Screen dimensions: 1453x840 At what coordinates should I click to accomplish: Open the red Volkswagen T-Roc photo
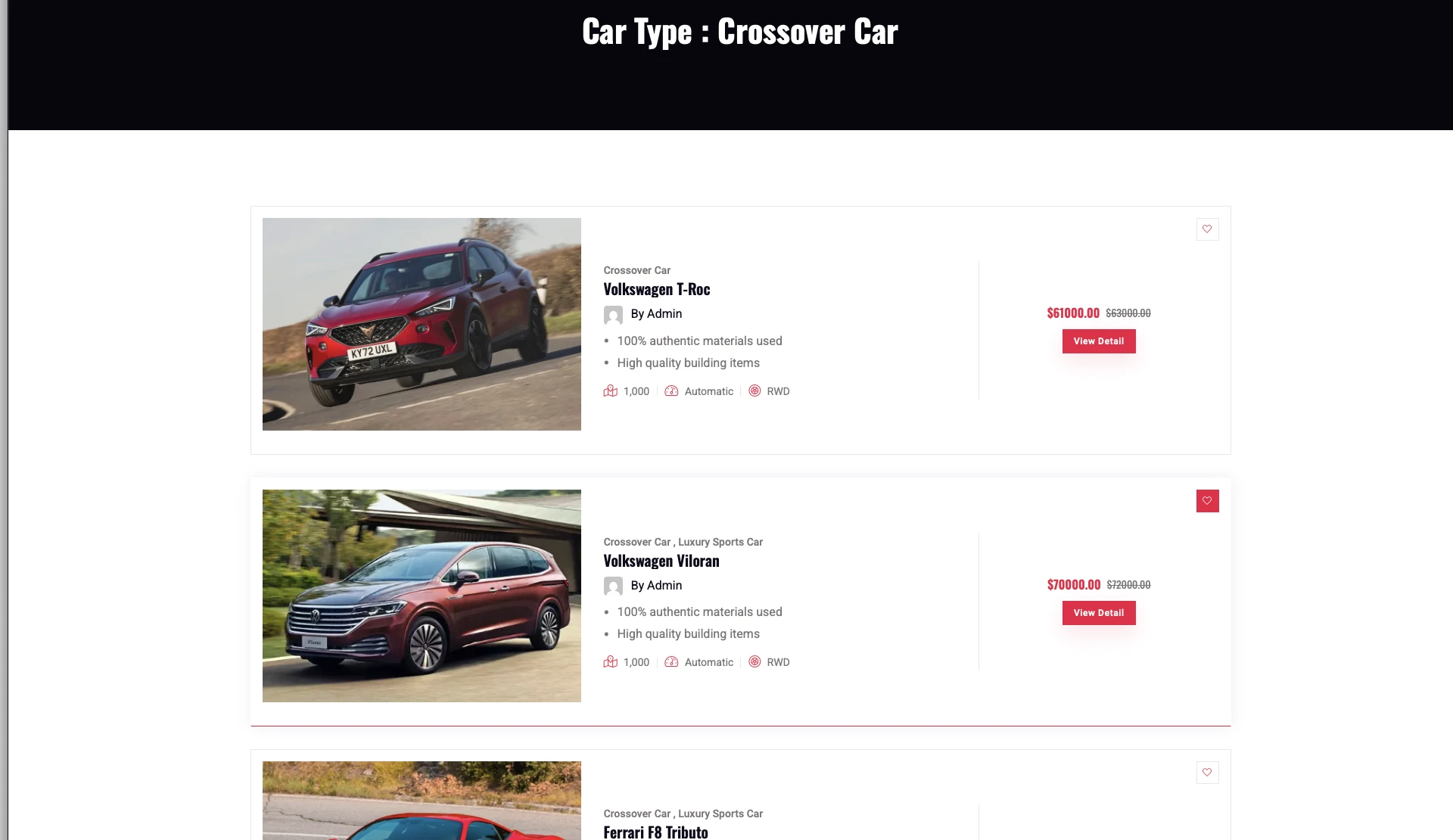[x=422, y=324]
